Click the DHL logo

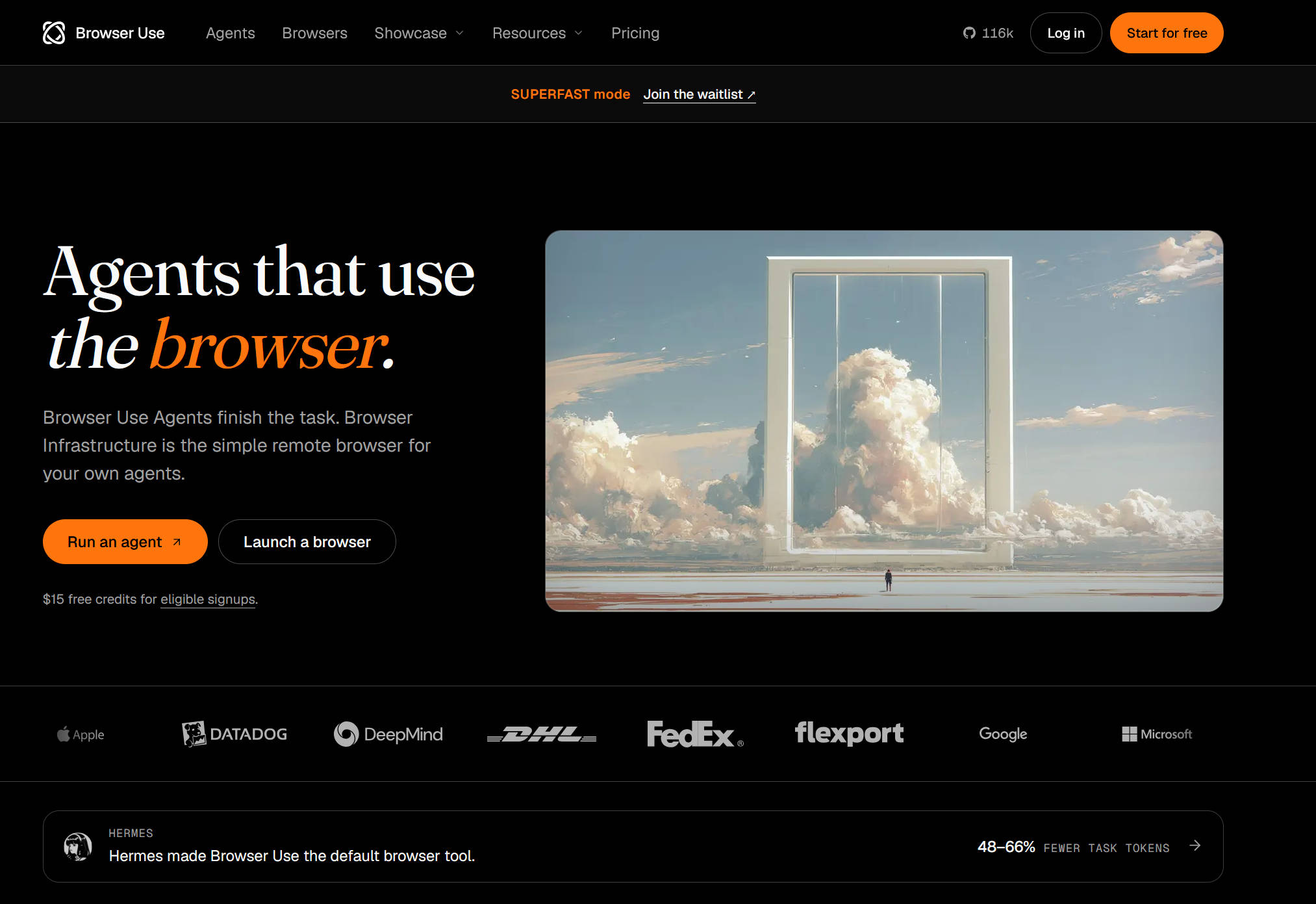click(542, 734)
